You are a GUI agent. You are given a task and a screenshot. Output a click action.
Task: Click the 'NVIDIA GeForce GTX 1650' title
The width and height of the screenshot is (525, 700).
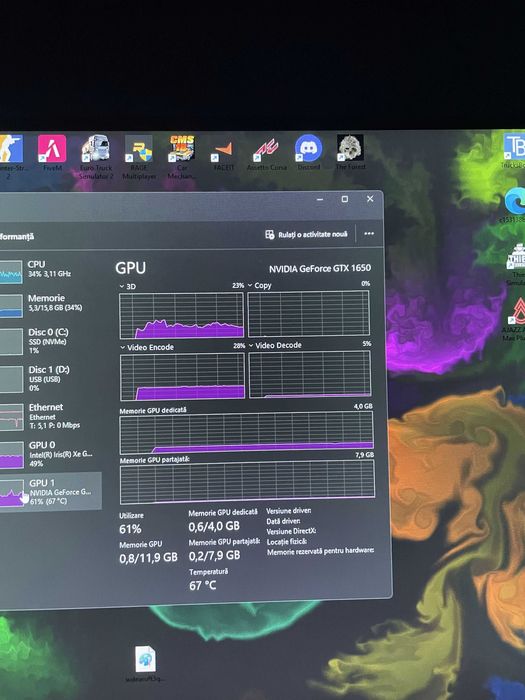(x=320, y=268)
